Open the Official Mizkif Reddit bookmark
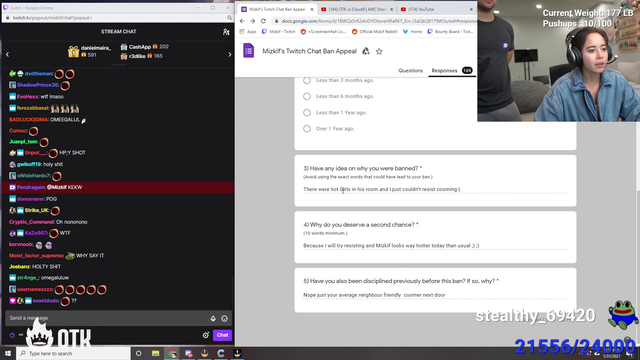The width and height of the screenshot is (640, 360). 375,31
